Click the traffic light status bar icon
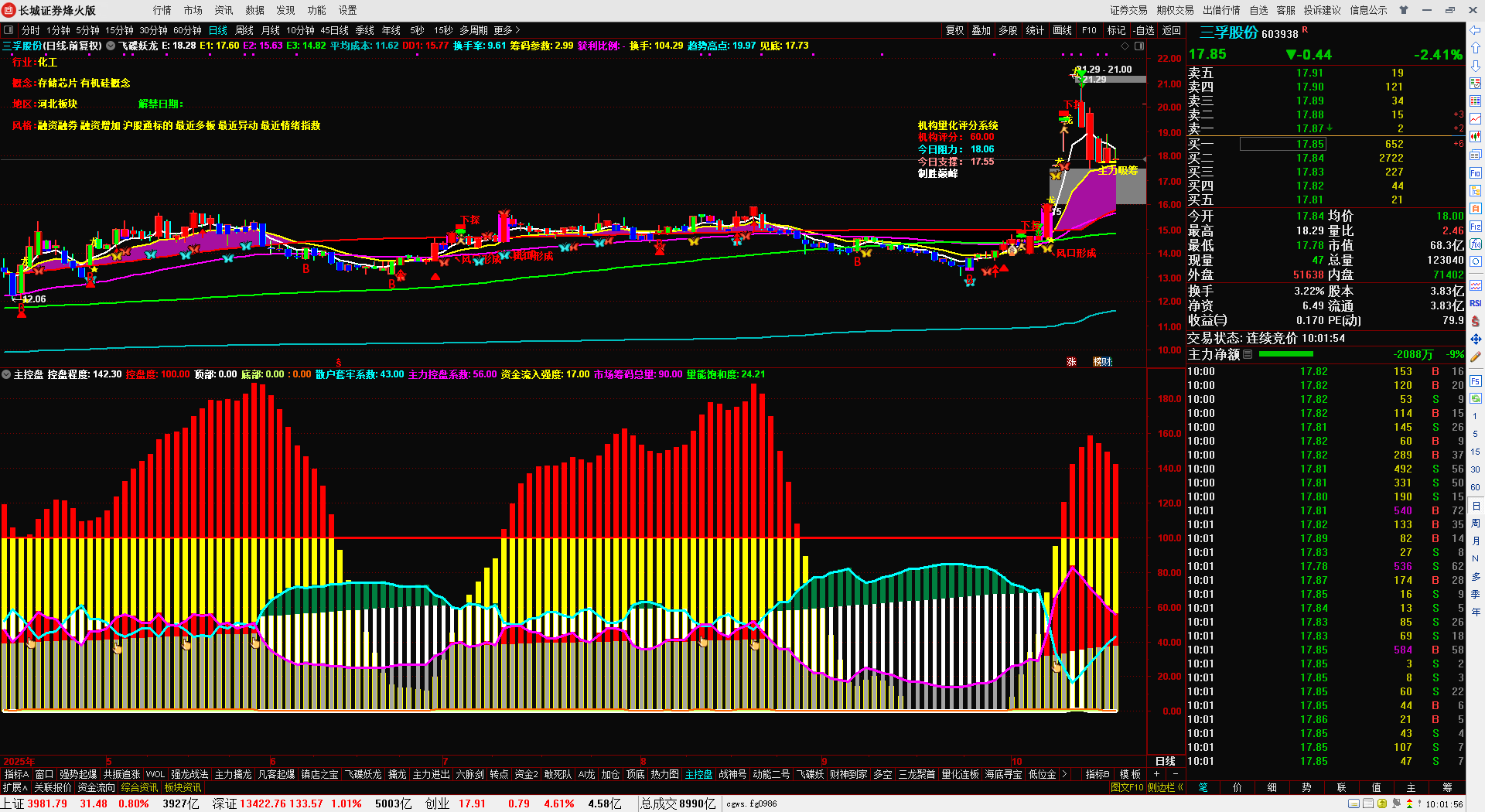This screenshot has height=812, width=1485. point(1408,803)
